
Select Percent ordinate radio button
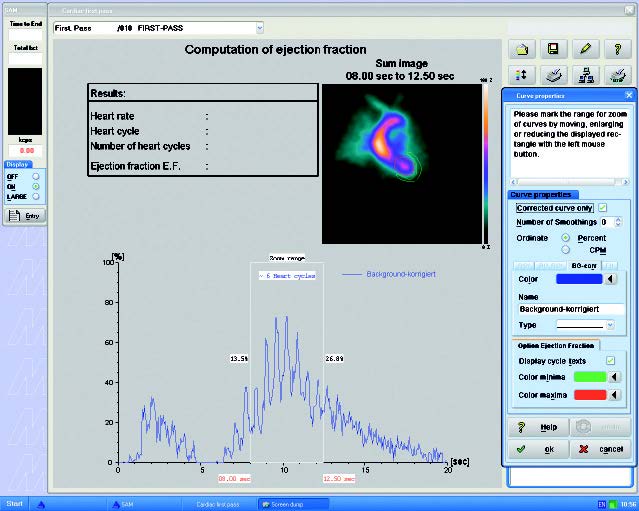tap(566, 237)
